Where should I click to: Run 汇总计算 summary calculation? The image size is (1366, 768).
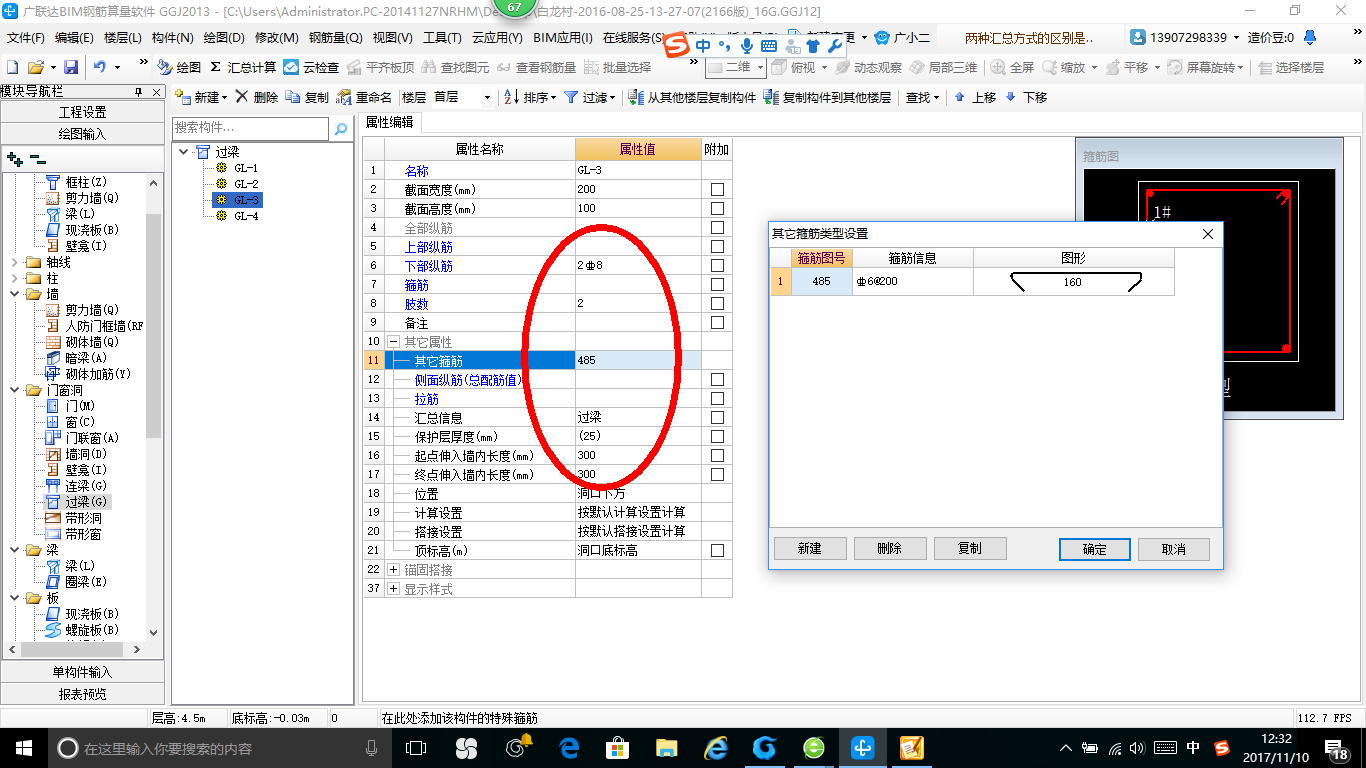click(x=243, y=67)
